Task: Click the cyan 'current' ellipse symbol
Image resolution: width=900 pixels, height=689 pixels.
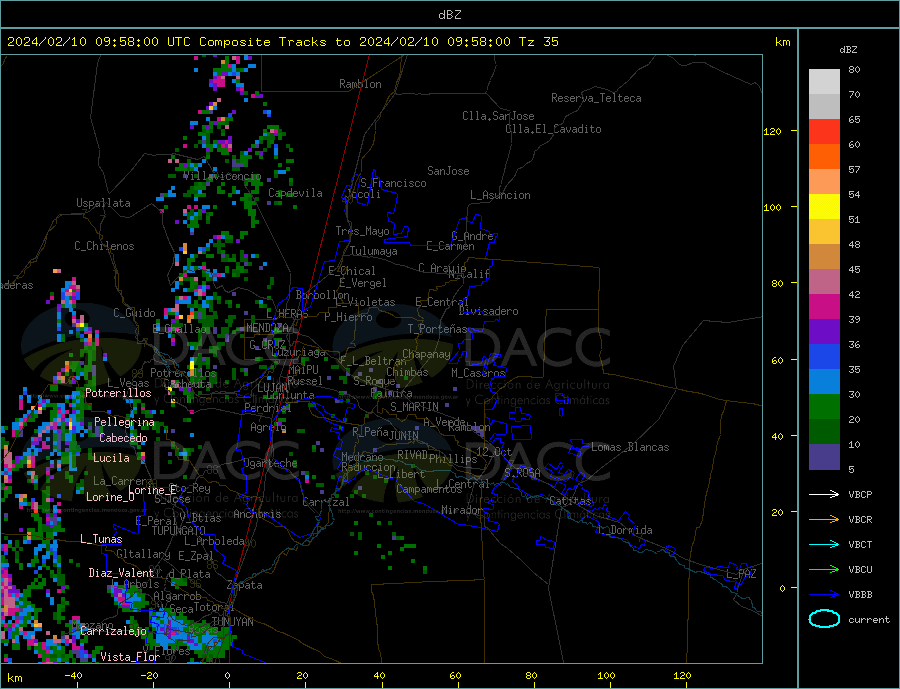Action: pos(824,619)
